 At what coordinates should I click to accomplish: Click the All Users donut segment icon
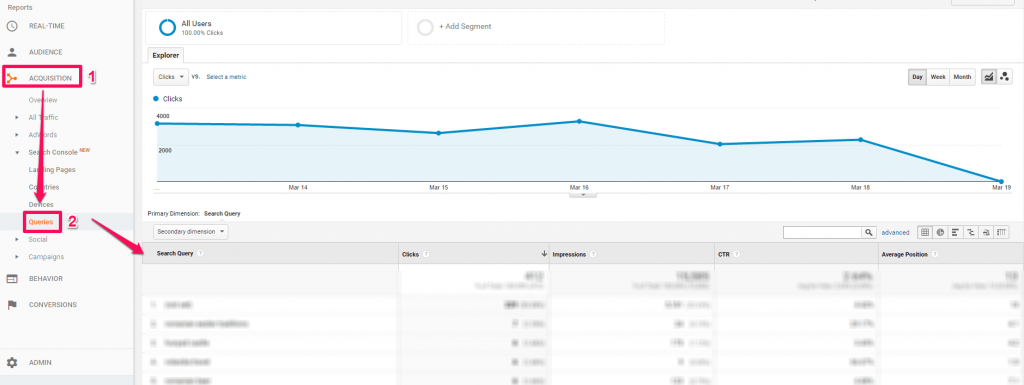[167, 27]
